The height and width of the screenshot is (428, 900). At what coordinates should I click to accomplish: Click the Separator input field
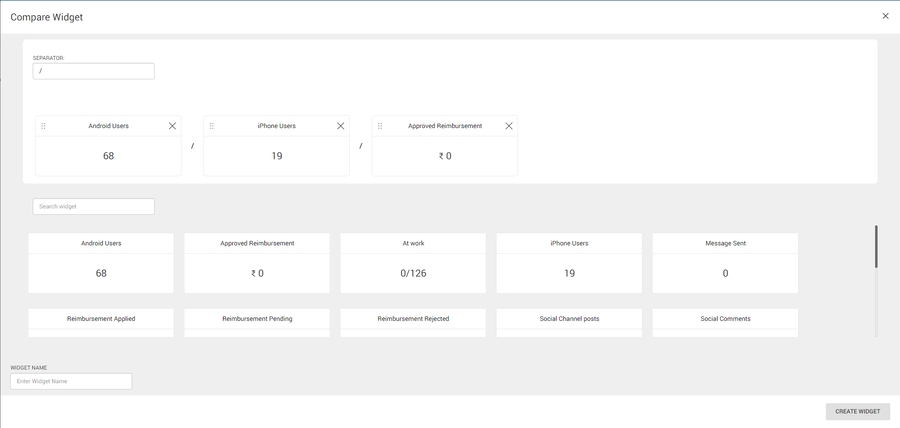click(x=93, y=71)
